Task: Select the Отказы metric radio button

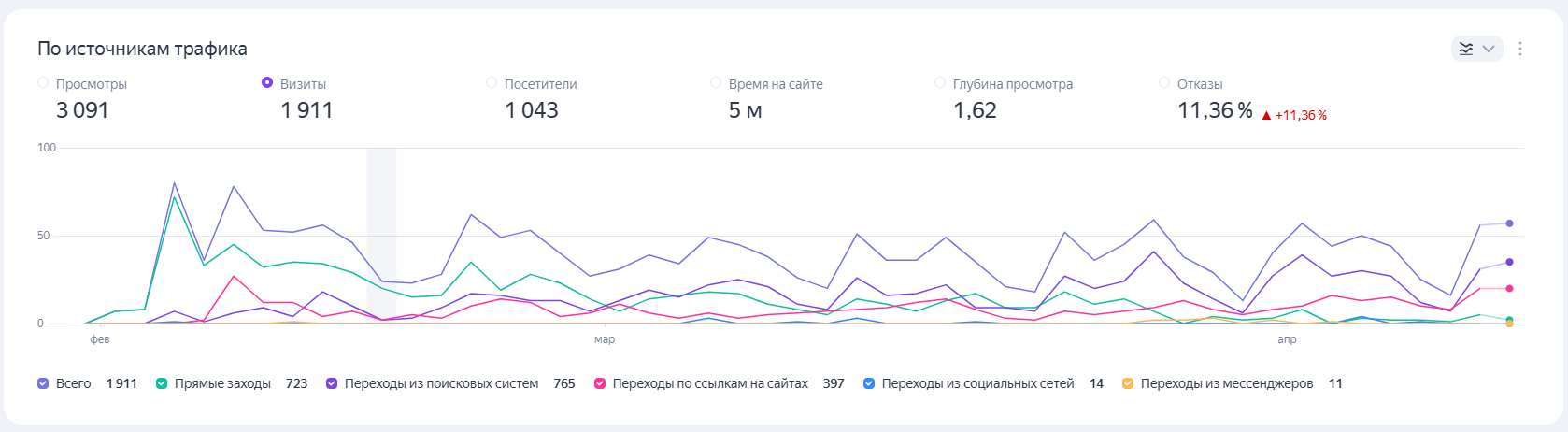Action: pyautogui.click(x=1164, y=83)
